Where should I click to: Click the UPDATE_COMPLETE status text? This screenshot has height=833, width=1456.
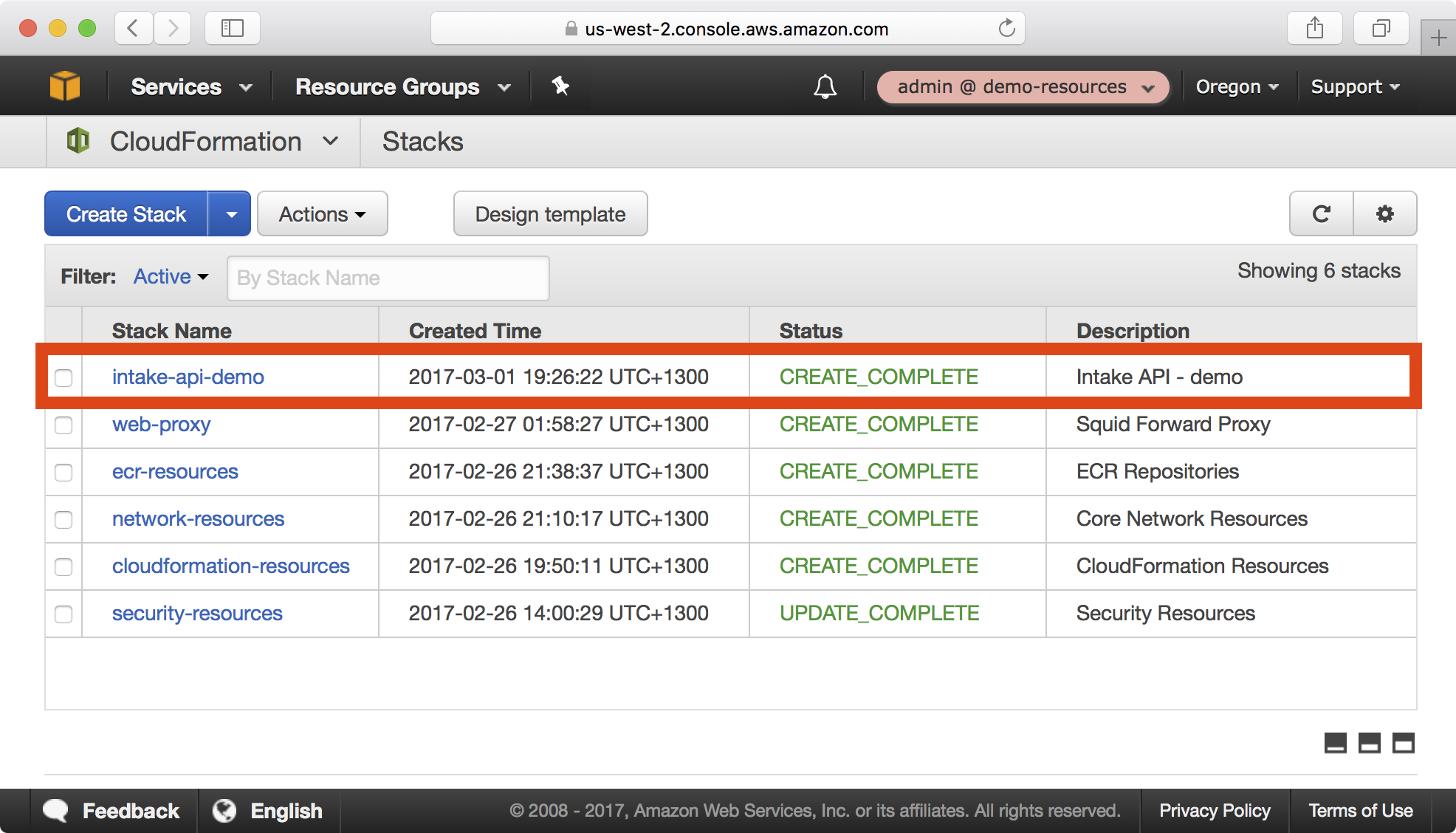(x=879, y=613)
